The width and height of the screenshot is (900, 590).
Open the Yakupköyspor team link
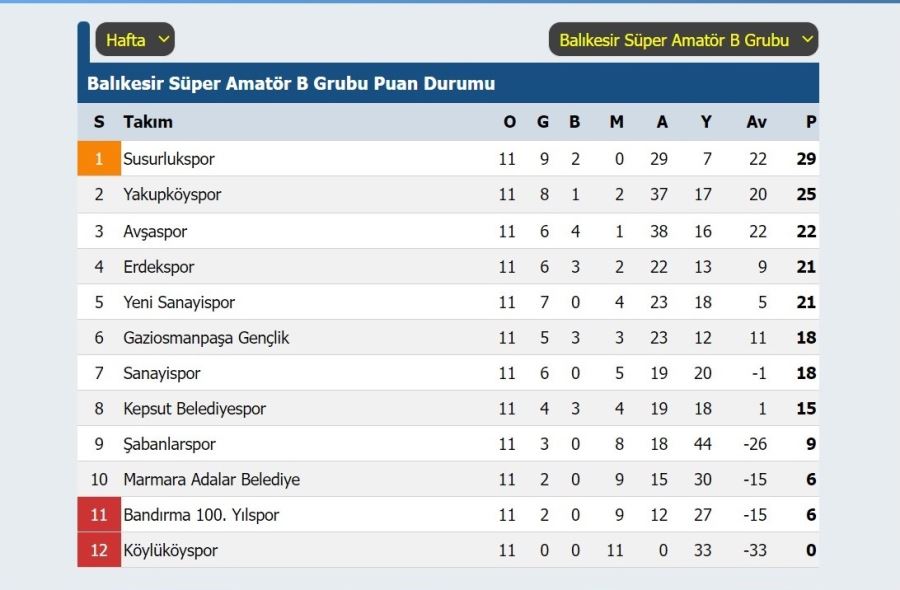tap(172, 195)
